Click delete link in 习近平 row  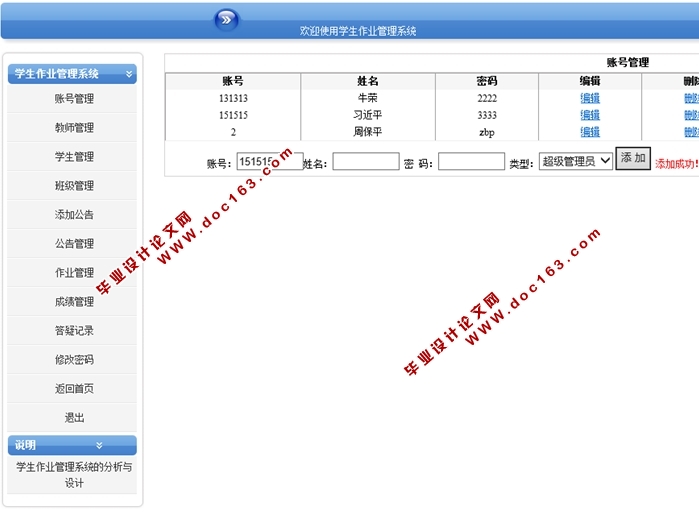[691, 115]
